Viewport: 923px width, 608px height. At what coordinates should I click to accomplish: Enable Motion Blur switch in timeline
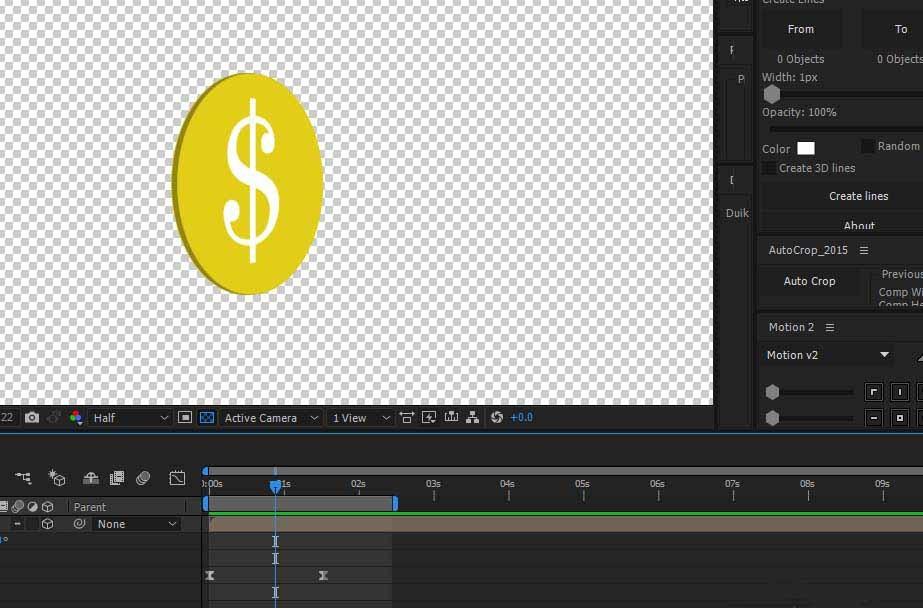coord(143,478)
